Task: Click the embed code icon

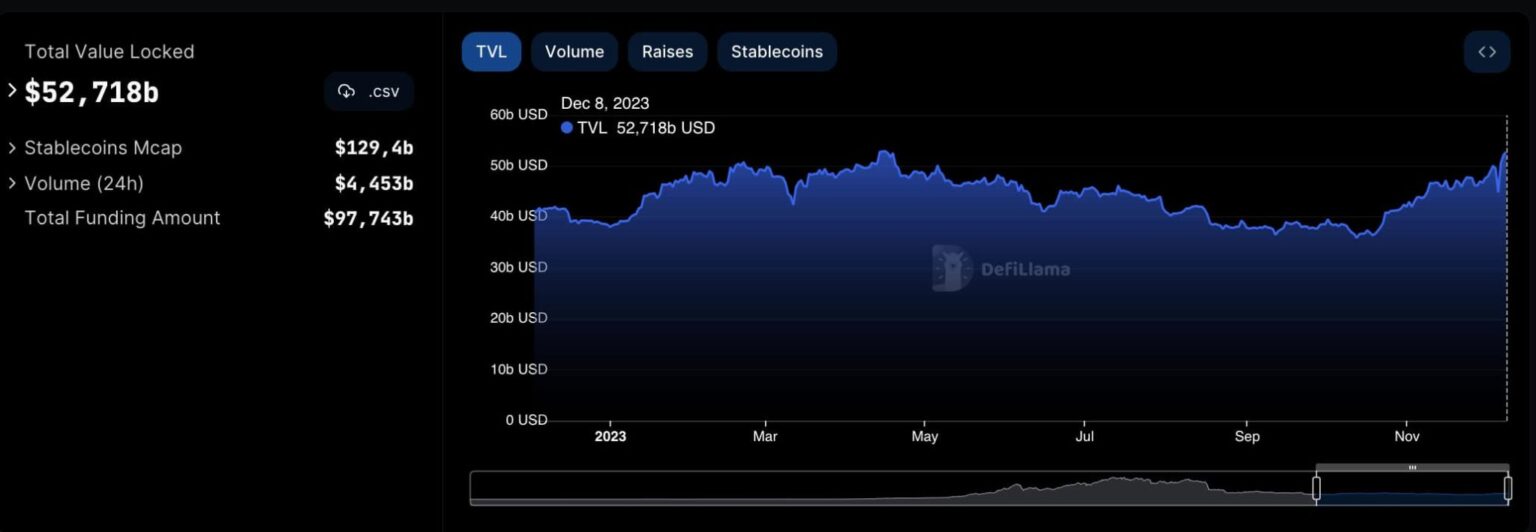Action: (x=1486, y=52)
